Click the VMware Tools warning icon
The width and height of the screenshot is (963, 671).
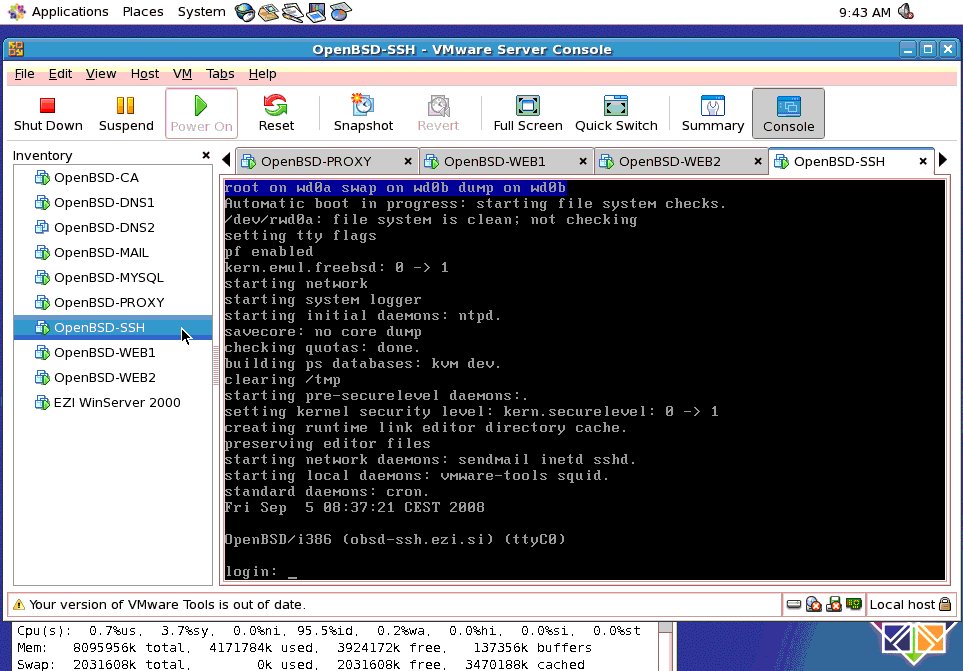tap(19, 605)
